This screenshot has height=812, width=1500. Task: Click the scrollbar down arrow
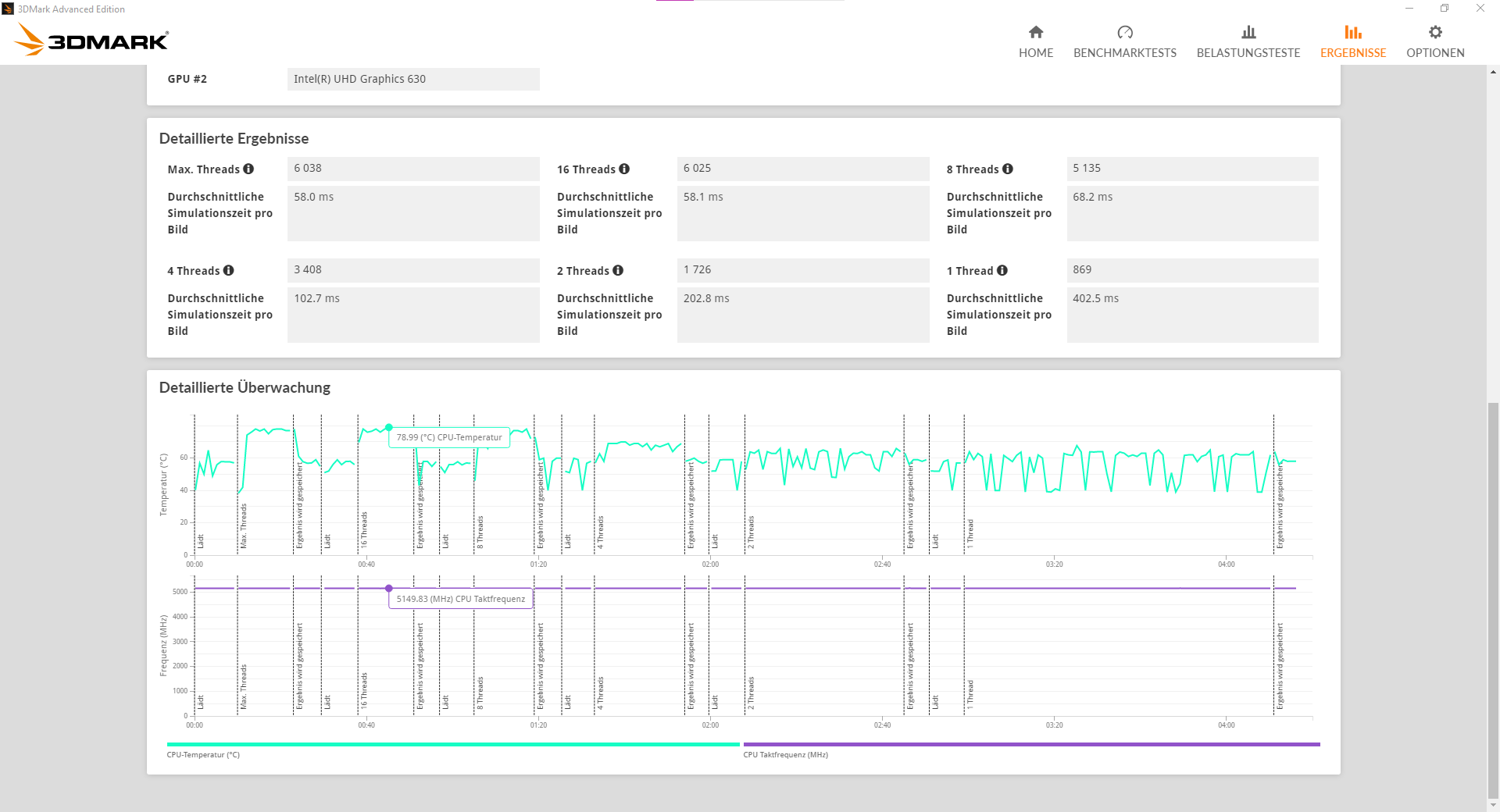(x=1493, y=806)
